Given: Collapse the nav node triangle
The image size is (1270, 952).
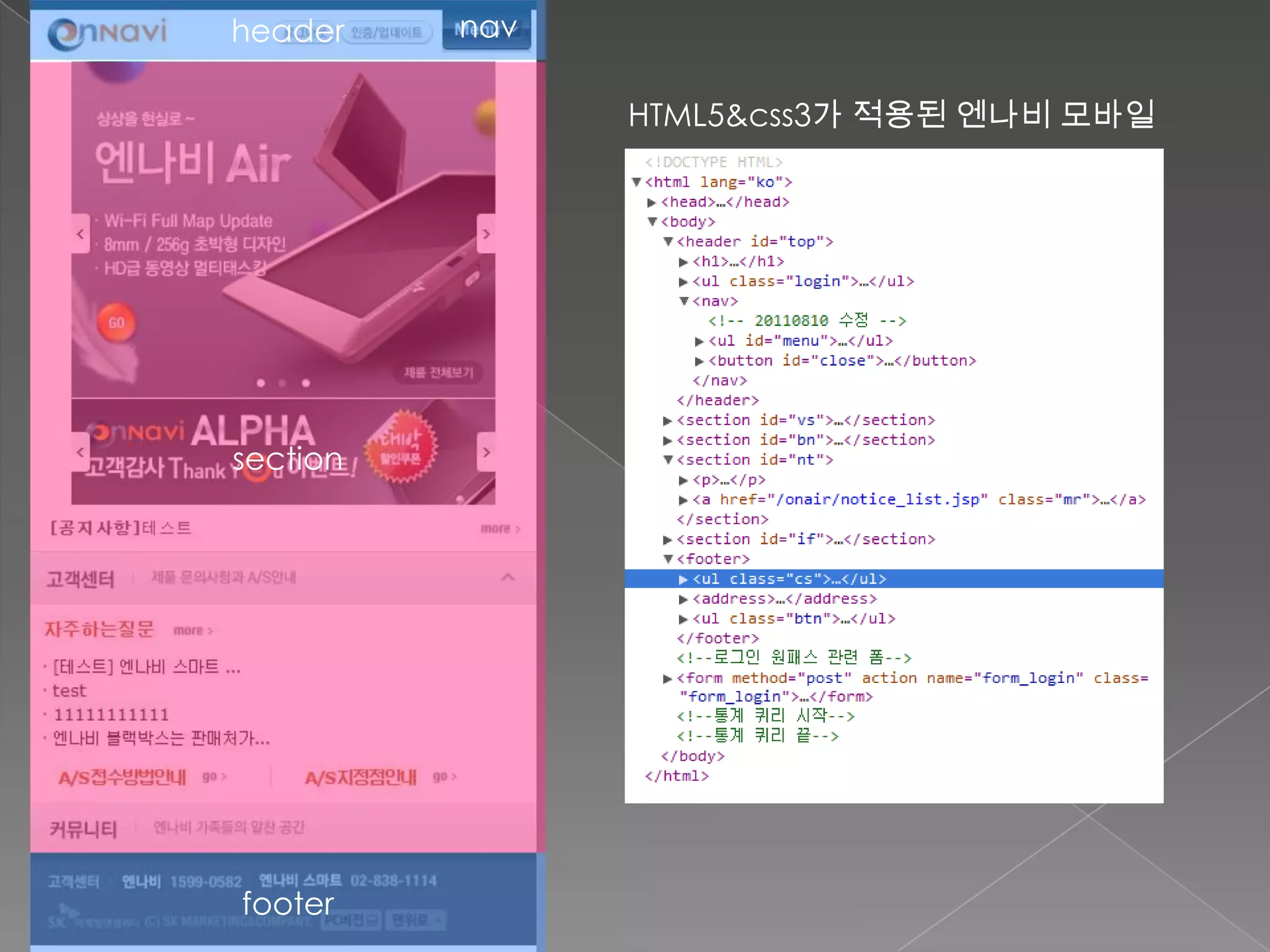Looking at the screenshot, I should click(x=684, y=301).
